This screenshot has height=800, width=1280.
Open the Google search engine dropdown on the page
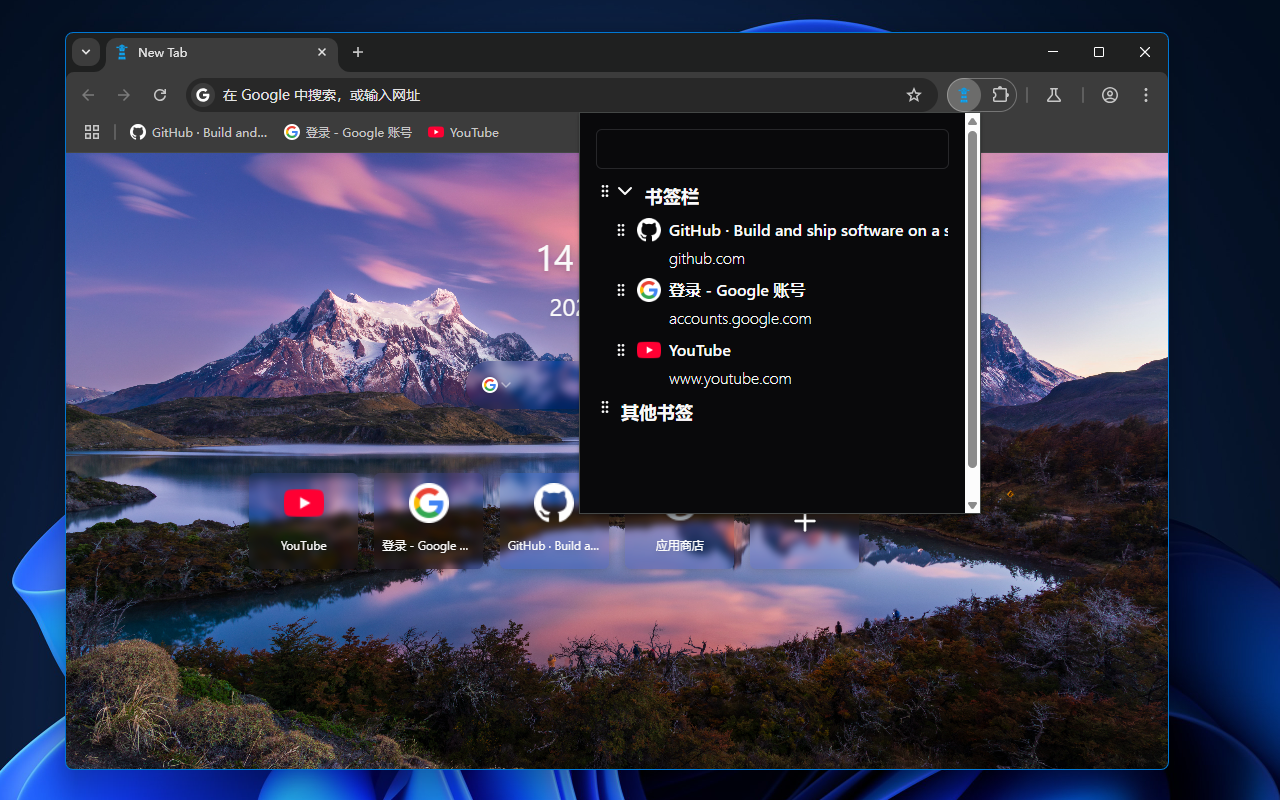click(x=497, y=385)
